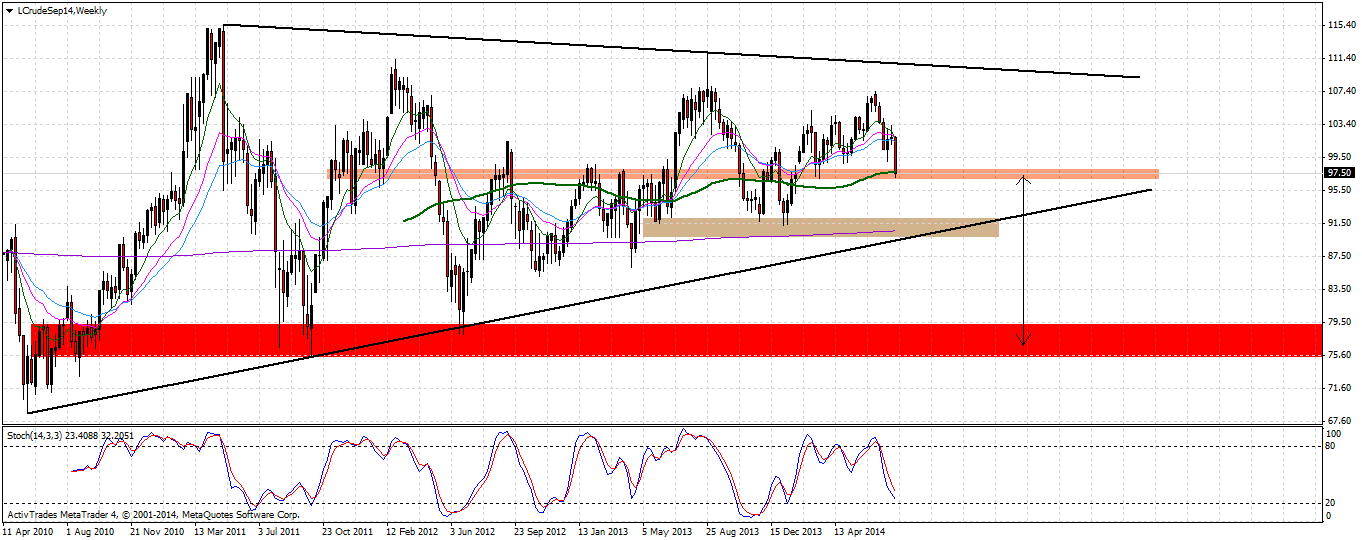
Task: Click the 23 Oct 2011 date label
Action: [x=347, y=531]
